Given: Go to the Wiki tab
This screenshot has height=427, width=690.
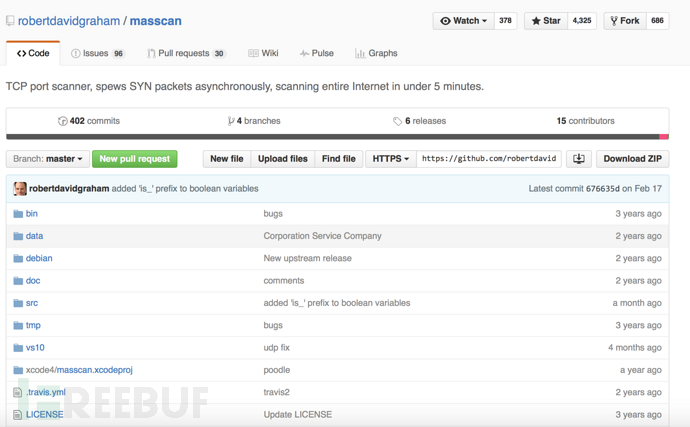Looking at the screenshot, I should [x=263, y=53].
